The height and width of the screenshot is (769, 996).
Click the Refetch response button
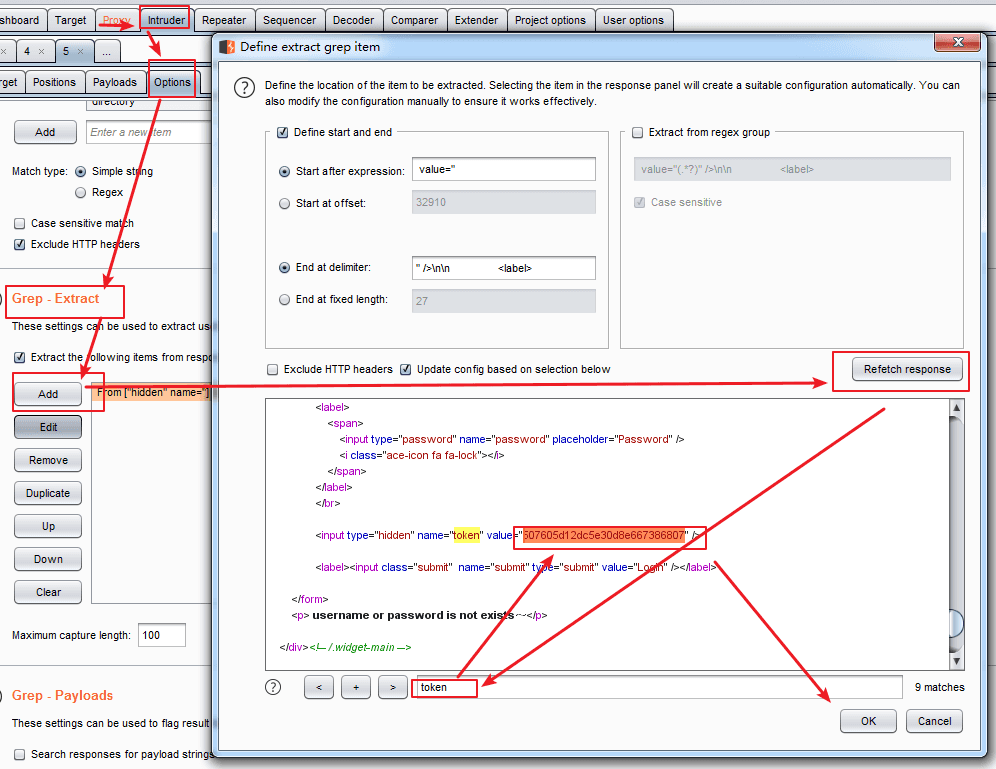click(907, 370)
